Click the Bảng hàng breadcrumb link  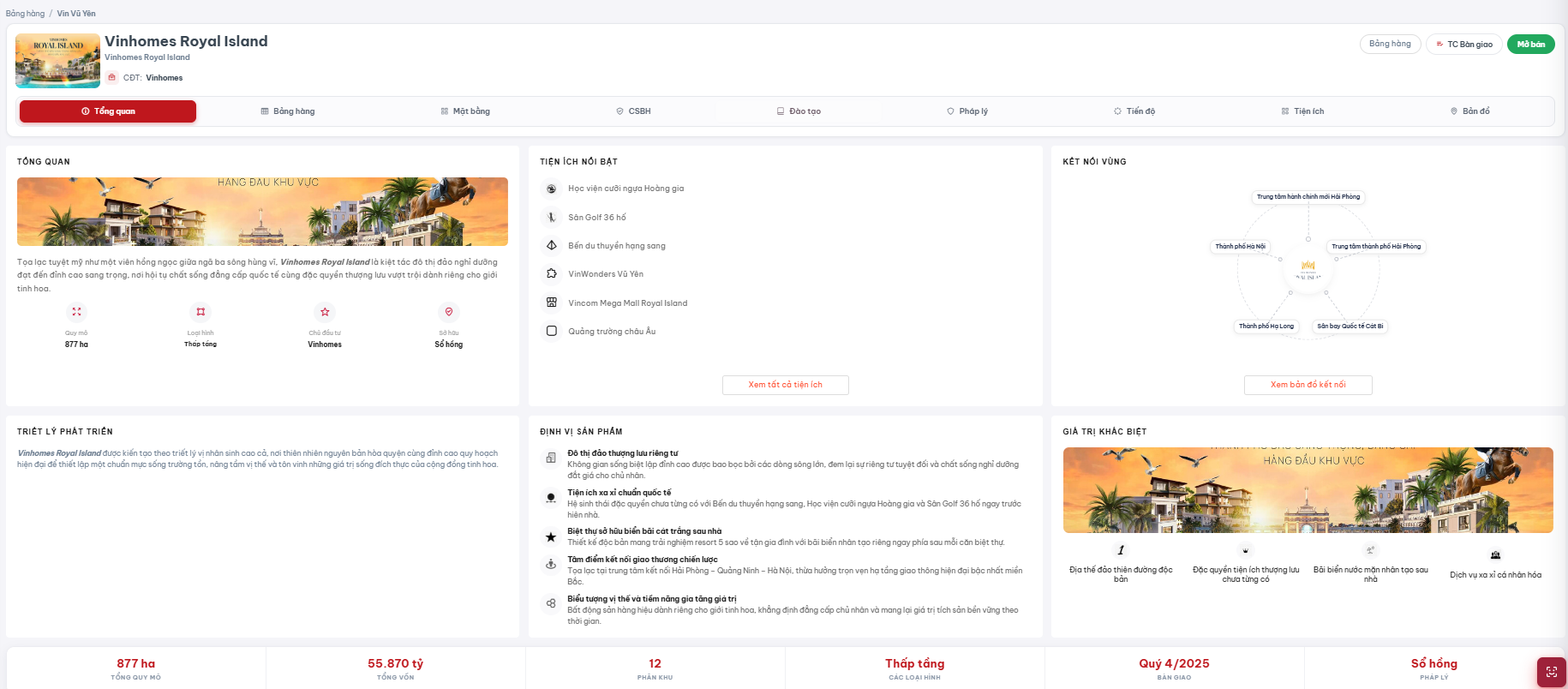(25, 14)
